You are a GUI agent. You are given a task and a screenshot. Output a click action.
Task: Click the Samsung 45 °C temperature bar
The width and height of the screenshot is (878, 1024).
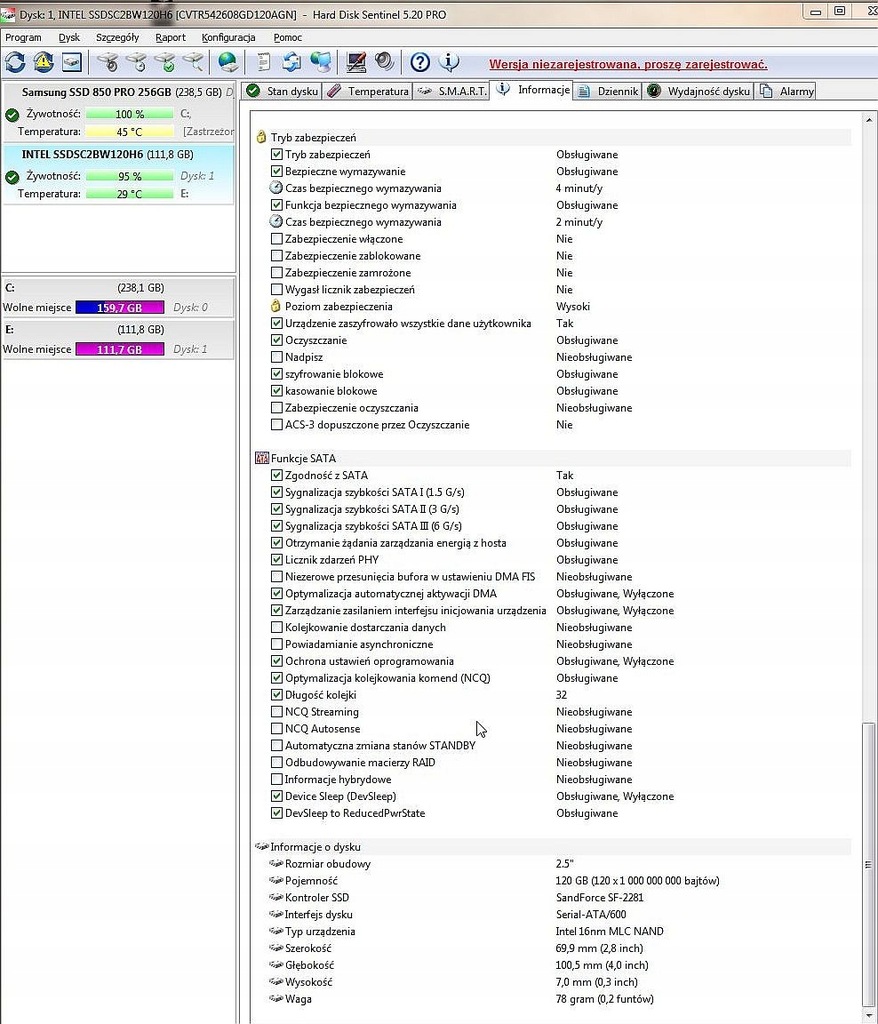(x=129, y=132)
